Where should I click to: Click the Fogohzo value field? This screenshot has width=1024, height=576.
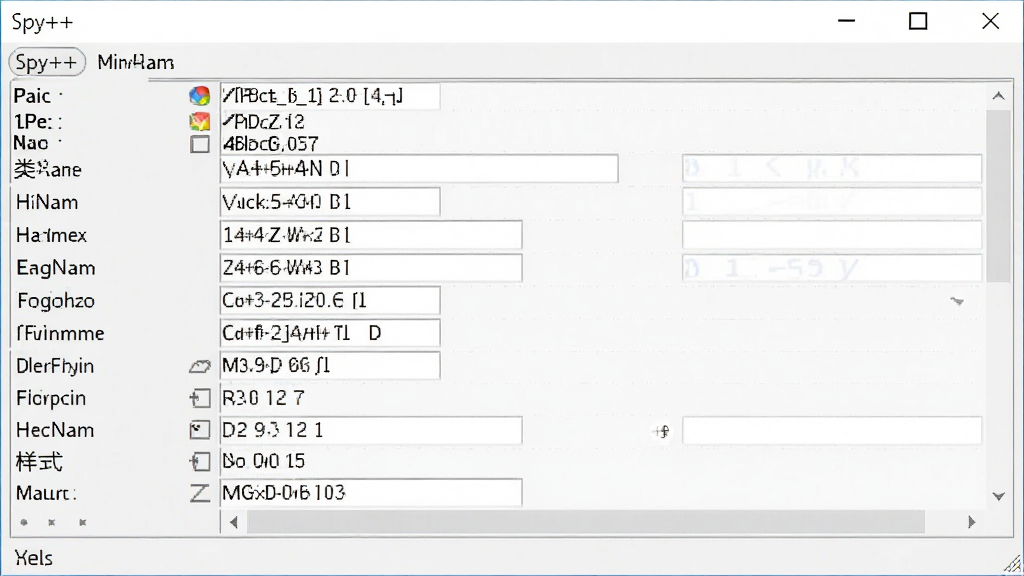click(330, 300)
